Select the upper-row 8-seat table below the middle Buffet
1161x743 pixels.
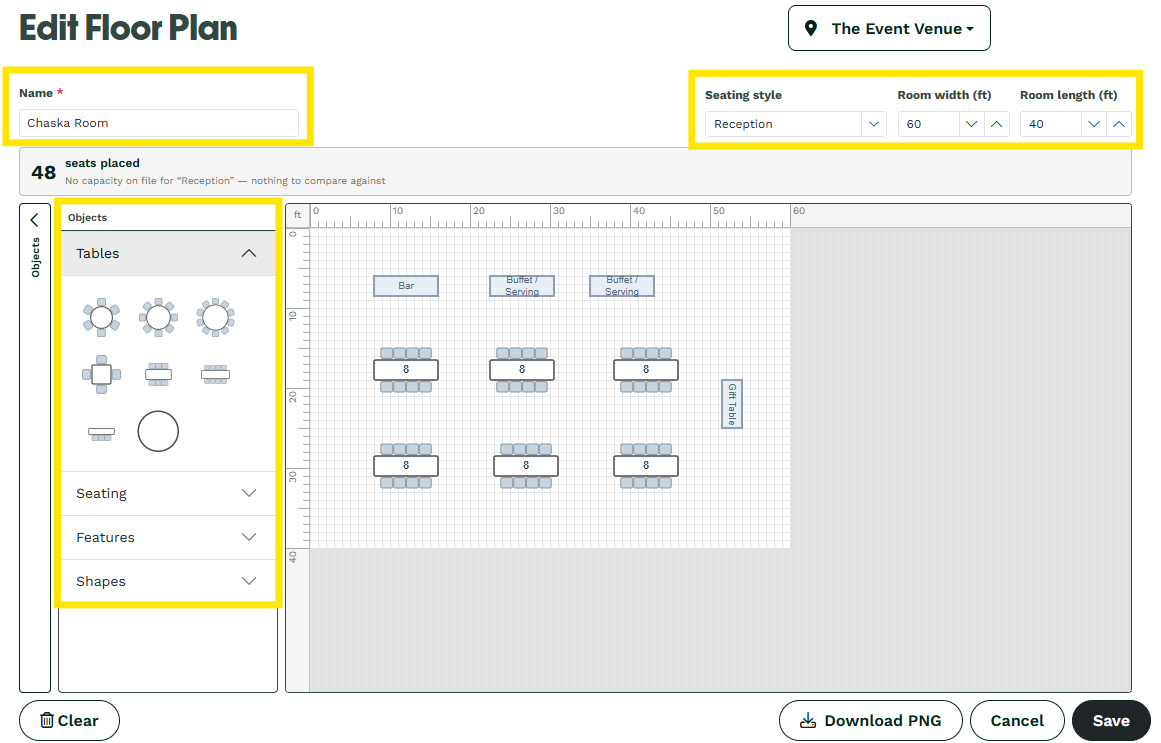tap(522, 370)
